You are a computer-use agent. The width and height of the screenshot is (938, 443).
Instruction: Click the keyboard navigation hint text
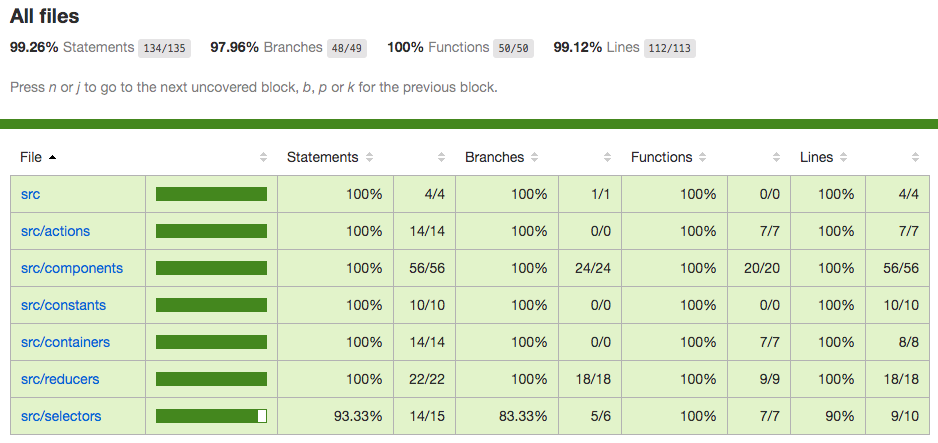point(254,88)
